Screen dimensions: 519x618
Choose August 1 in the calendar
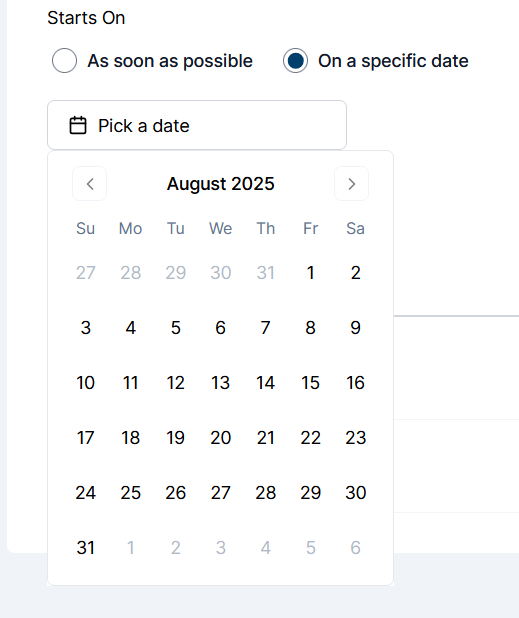pos(311,273)
